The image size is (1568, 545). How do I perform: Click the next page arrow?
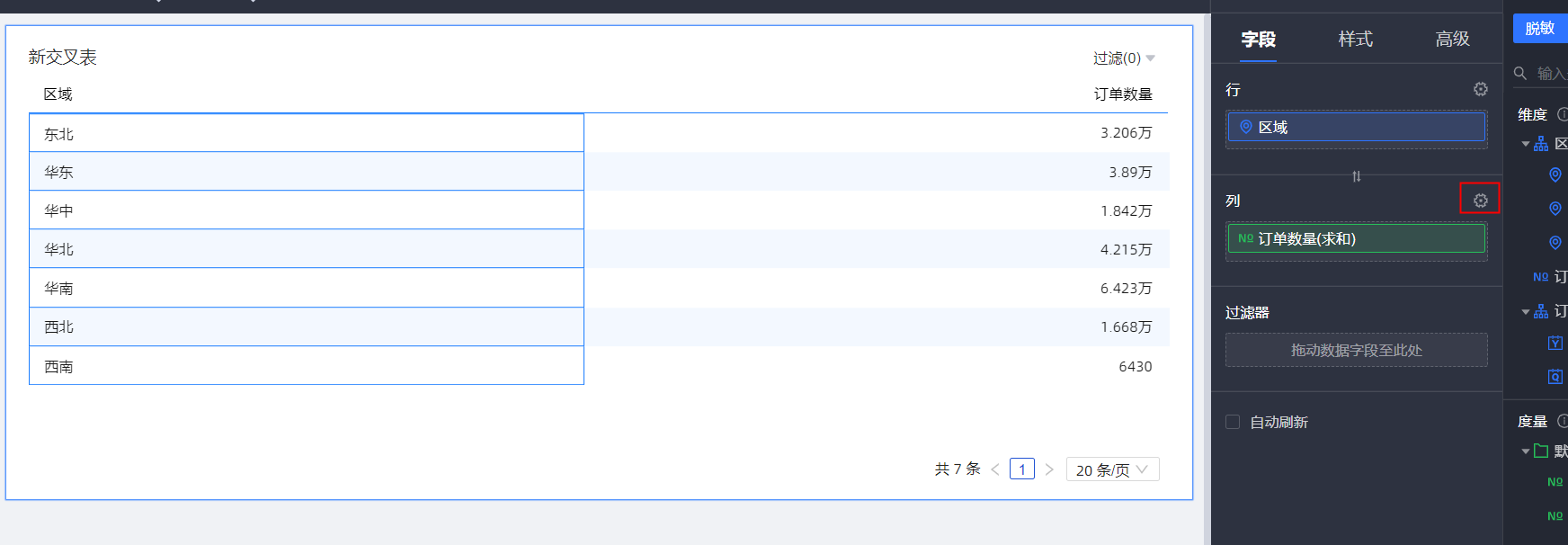coord(1049,469)
